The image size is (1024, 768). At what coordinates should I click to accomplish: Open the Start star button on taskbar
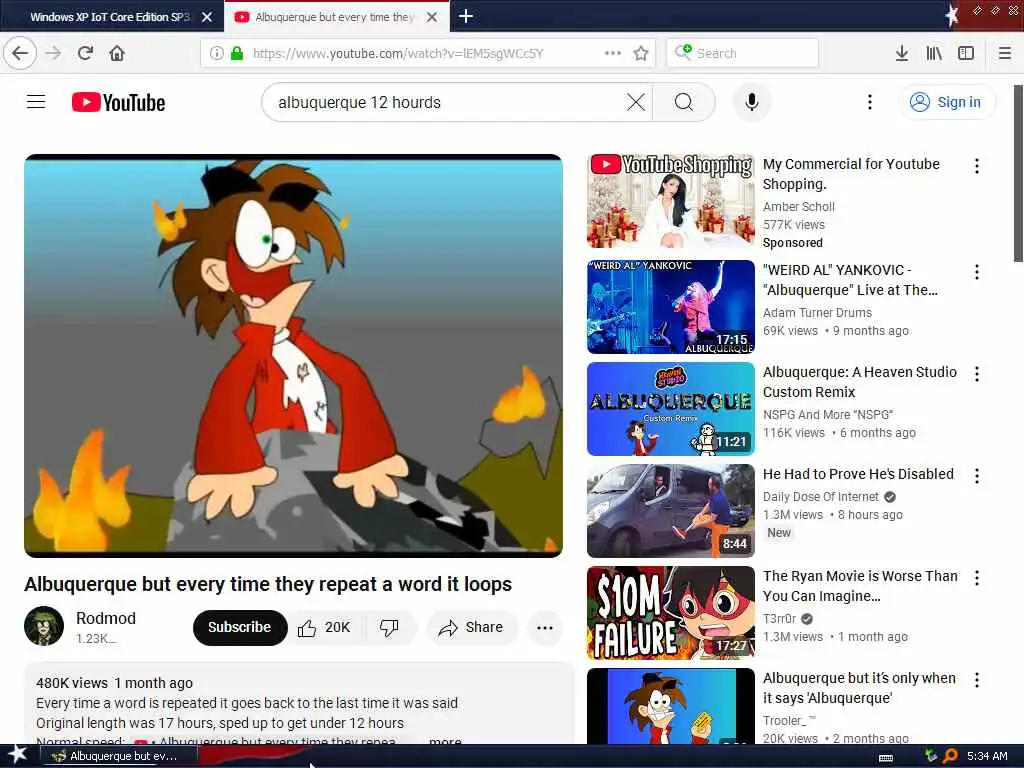point(17,755)
